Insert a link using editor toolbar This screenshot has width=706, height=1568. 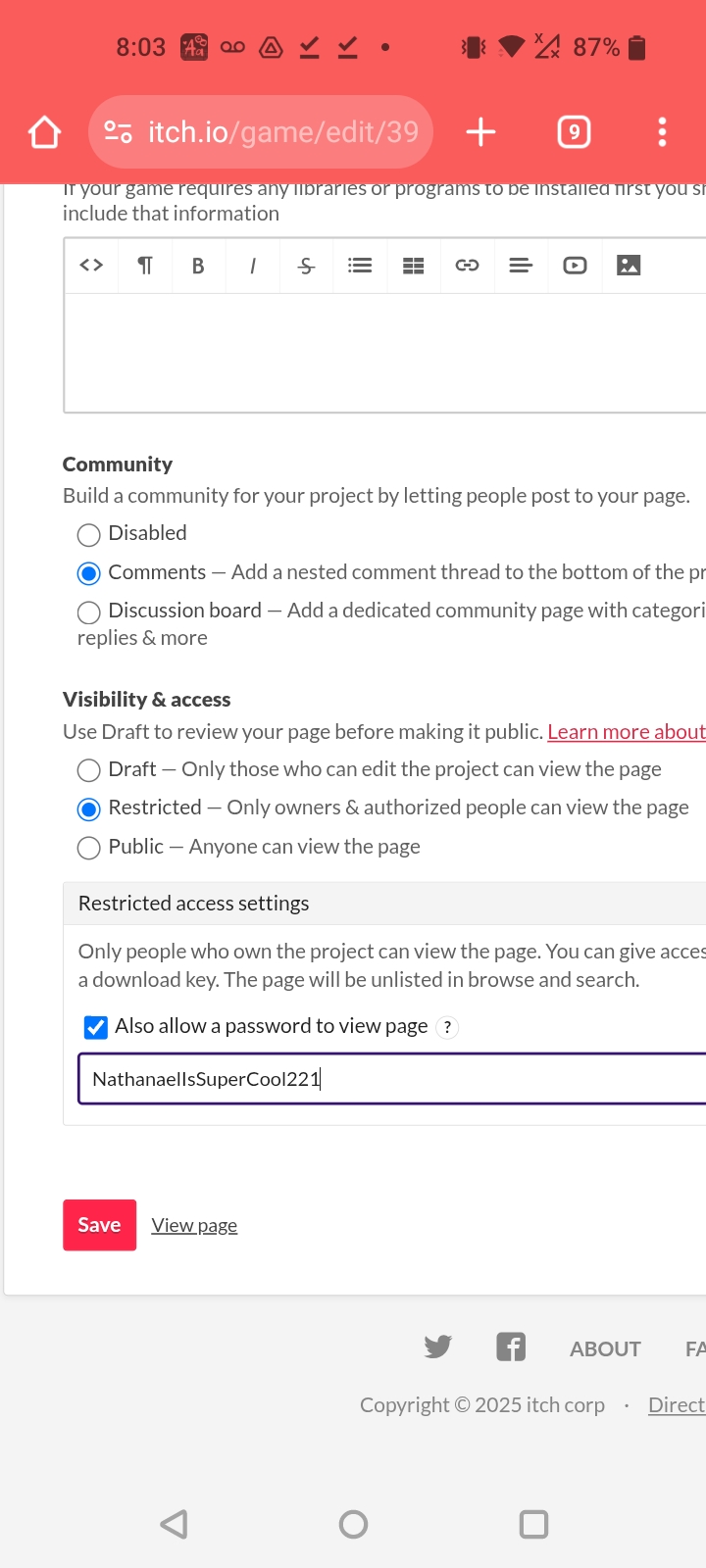[x=467, y=266]
